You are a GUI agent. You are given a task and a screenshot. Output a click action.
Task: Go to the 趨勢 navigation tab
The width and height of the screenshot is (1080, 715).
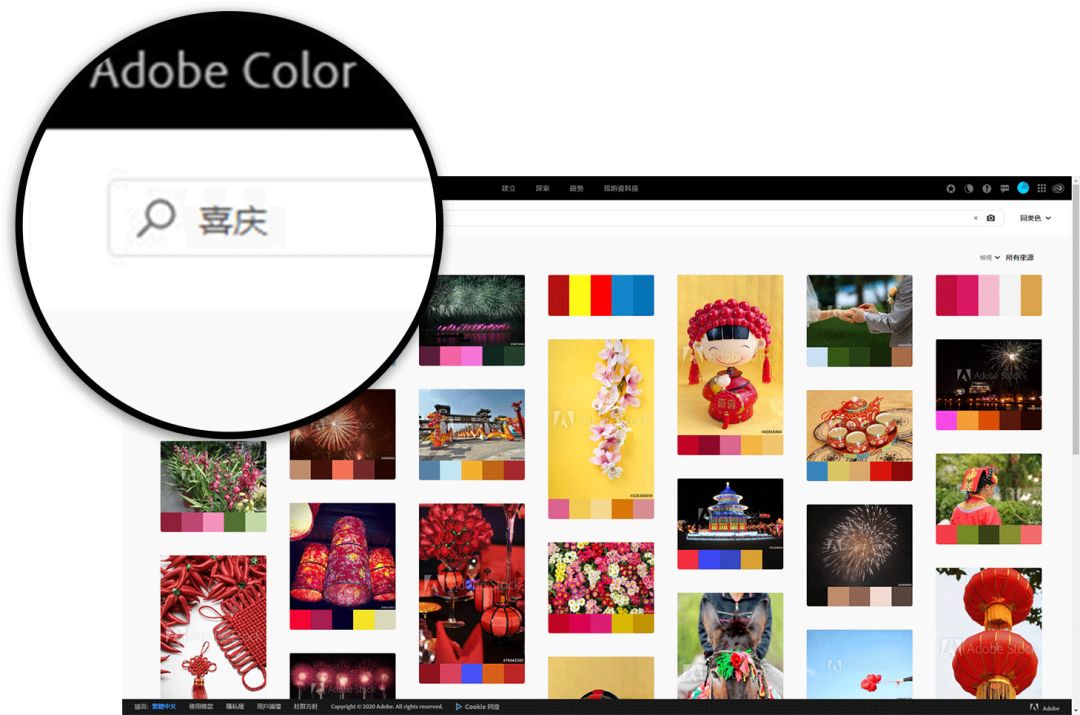tap(577, 188)
